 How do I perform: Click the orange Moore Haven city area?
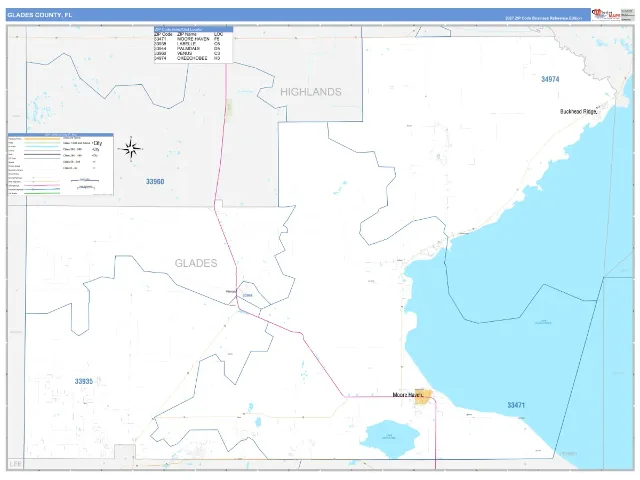[x=423, y=397]
